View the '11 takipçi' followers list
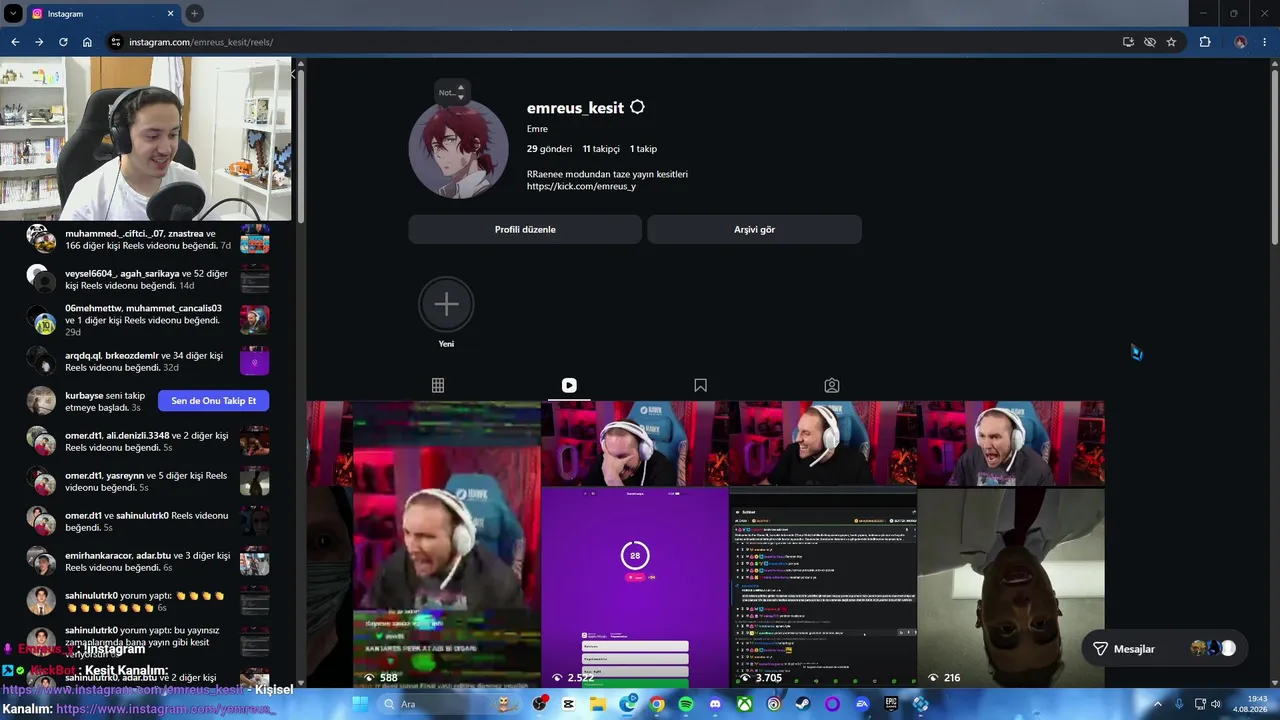Screen dimensions: 1280x720 (x=601, y=149)
